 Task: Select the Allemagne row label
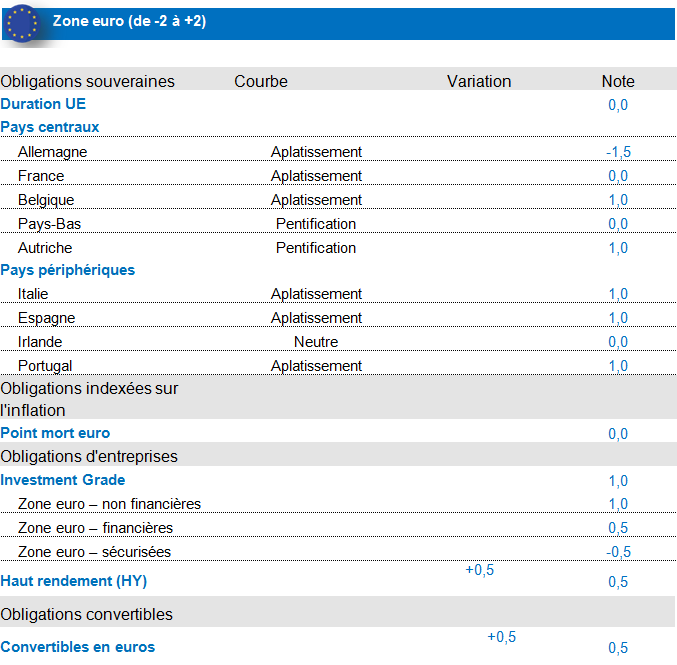[52, 152]
